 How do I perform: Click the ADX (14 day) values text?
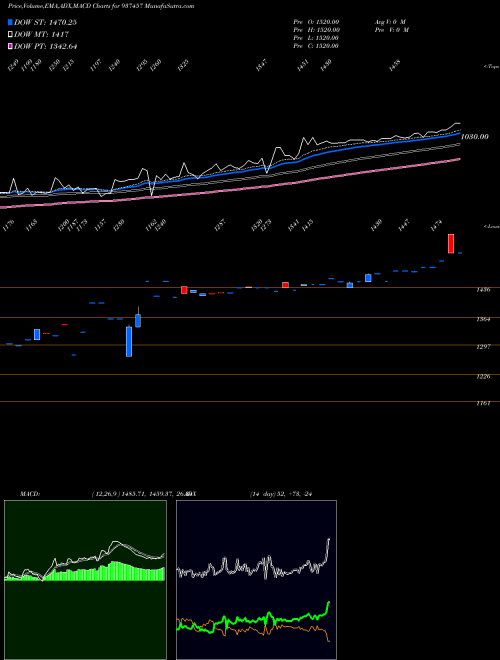coord(280,493)
